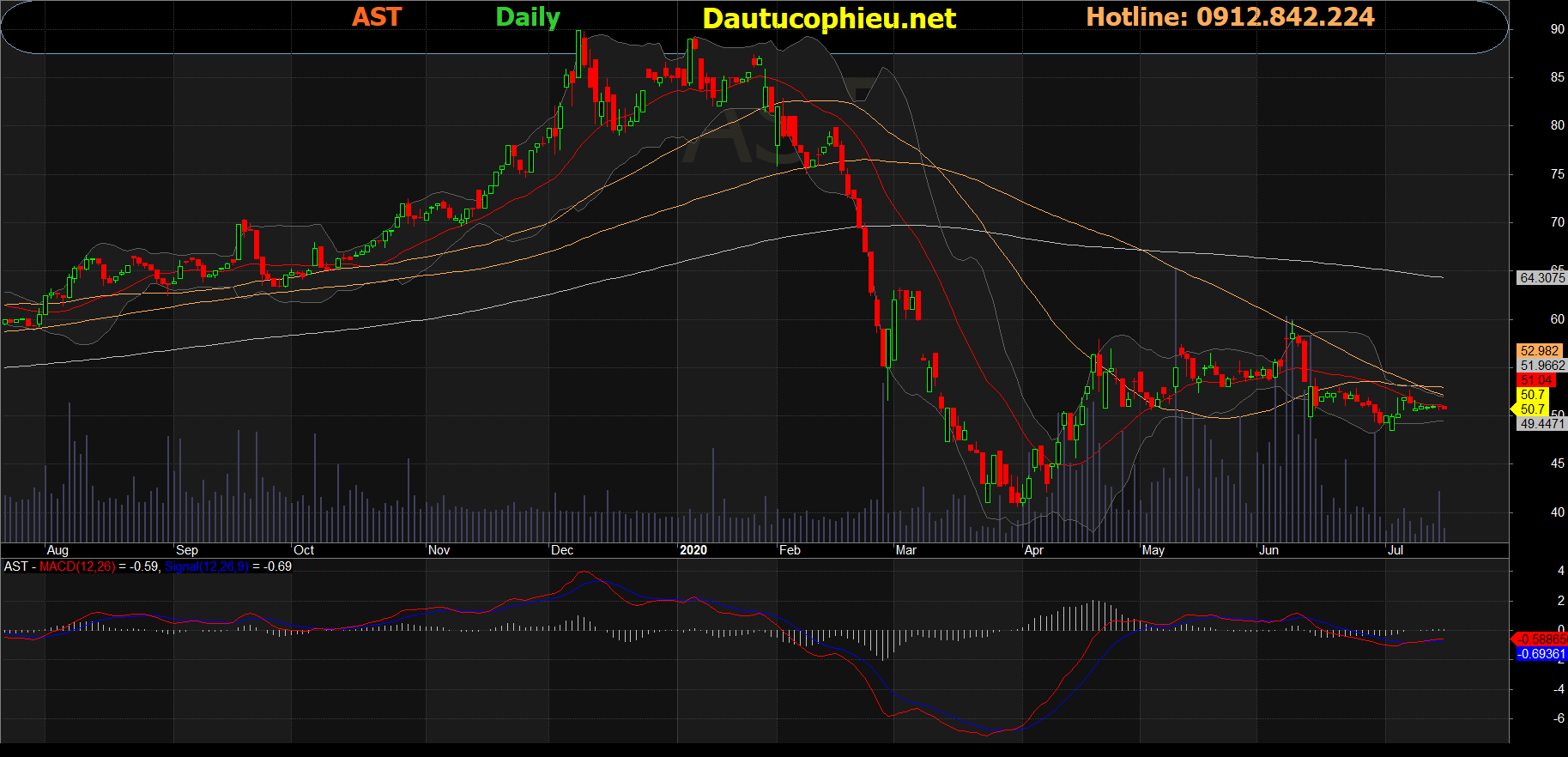Click the -6 value on the MACD axis
This screenshot has width=1568, height=757.
click(x=1559, y=718)
